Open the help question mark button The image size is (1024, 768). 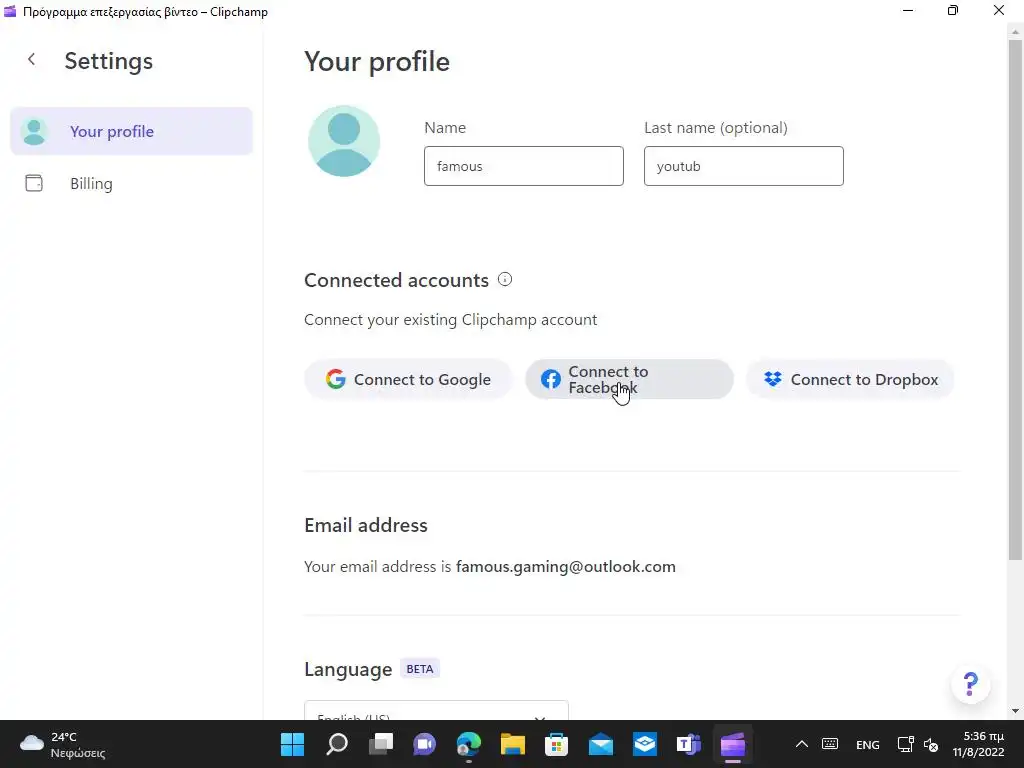click(970, 684)
